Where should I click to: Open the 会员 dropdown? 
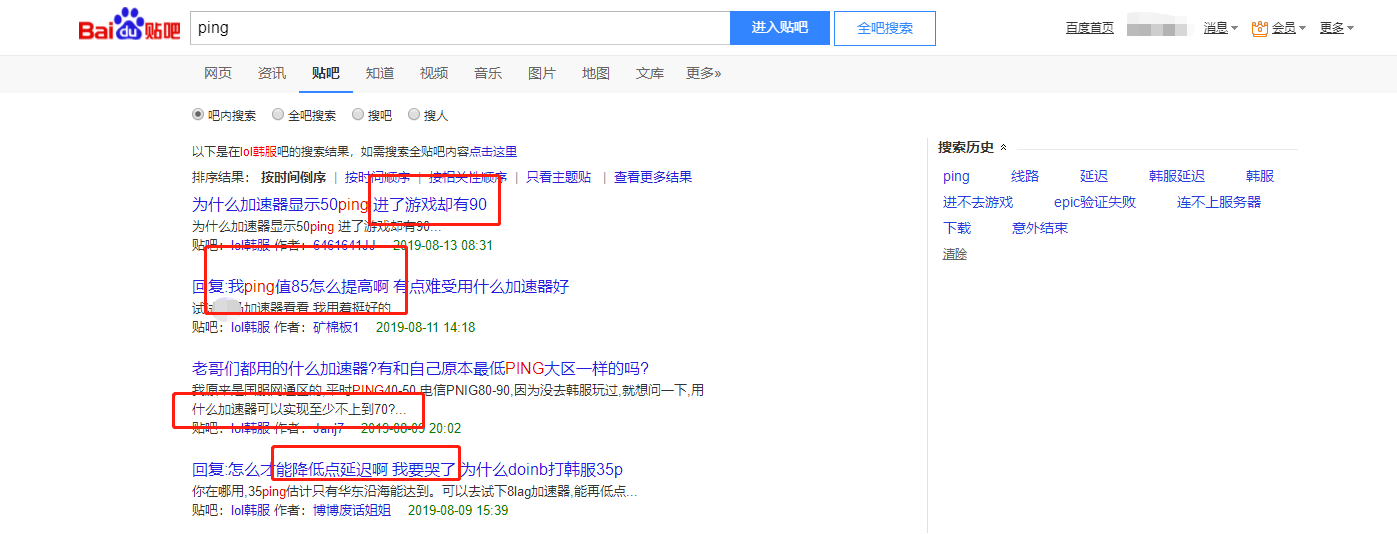[x=1289, y=28]
